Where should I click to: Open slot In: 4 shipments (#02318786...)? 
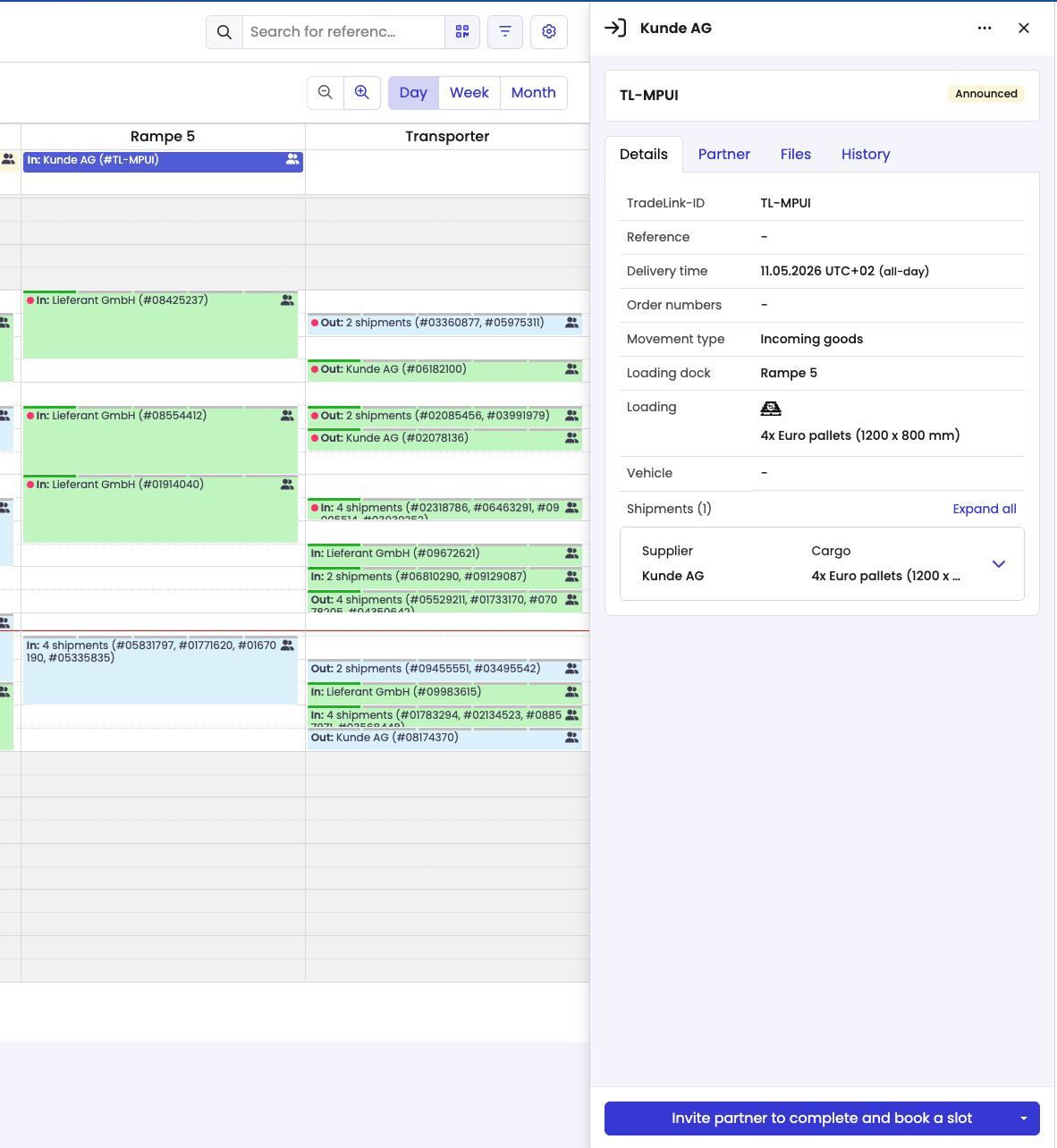coord(445,510)
